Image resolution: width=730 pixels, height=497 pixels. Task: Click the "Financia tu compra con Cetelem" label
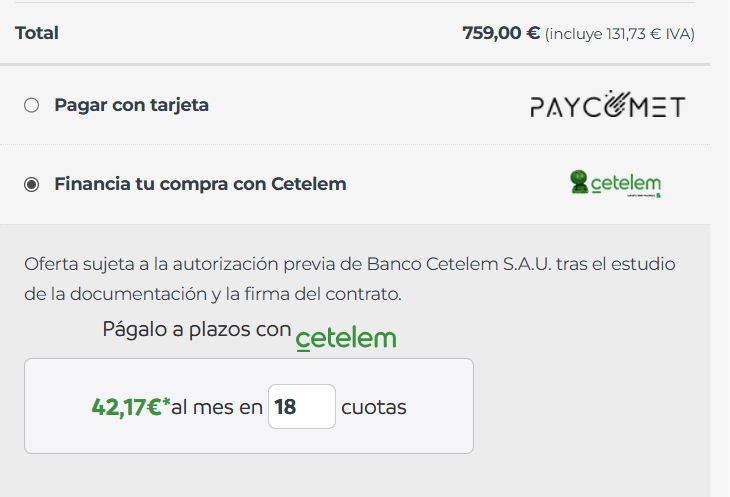200,184
